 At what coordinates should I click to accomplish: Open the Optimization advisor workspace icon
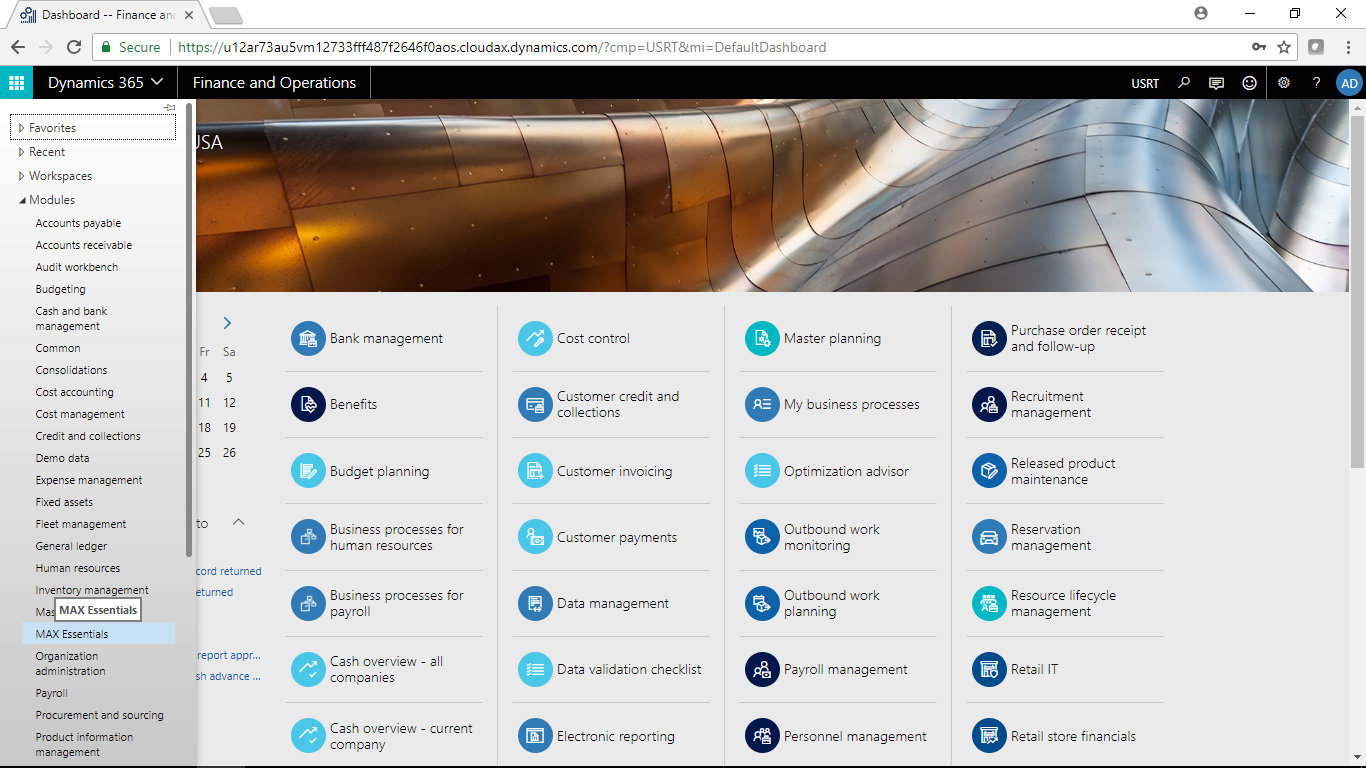762,471
